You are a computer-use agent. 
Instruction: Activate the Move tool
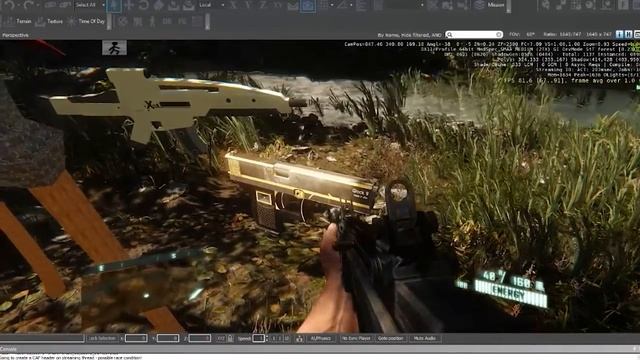coord(129,5)
